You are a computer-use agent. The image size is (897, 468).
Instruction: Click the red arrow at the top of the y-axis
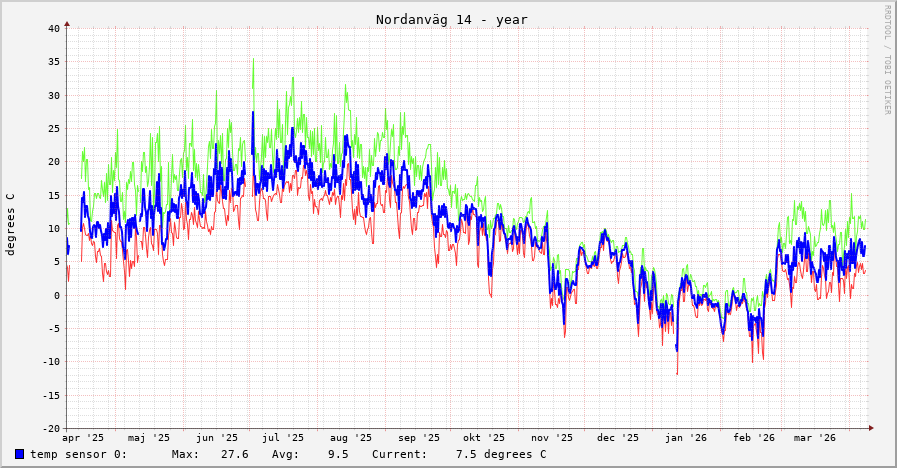67,23
